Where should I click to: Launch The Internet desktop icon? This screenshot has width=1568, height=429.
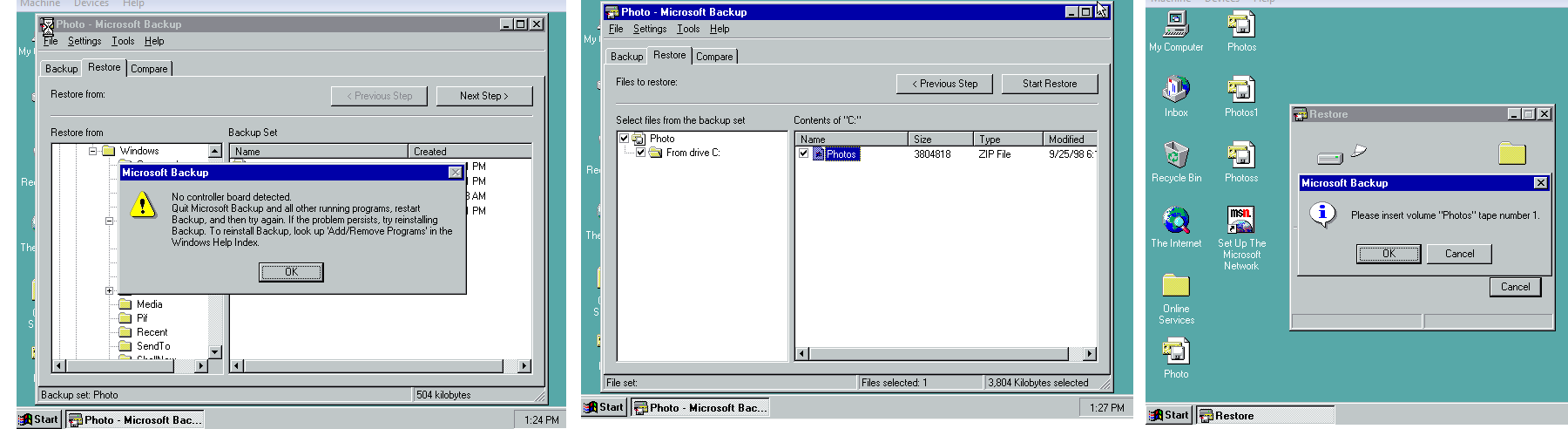(x=1176, y=221)
